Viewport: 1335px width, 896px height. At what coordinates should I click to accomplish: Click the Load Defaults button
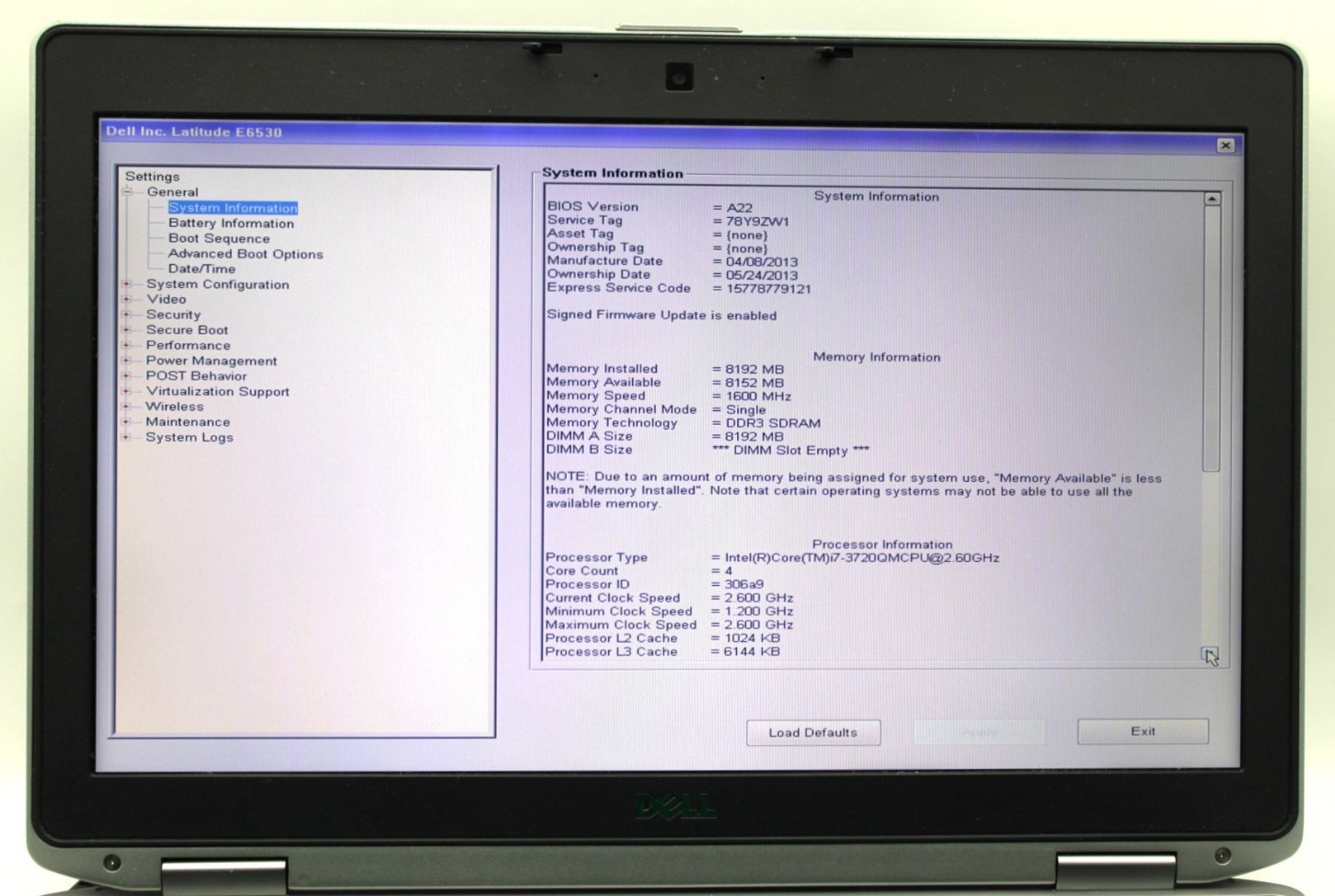click(813, 732)
